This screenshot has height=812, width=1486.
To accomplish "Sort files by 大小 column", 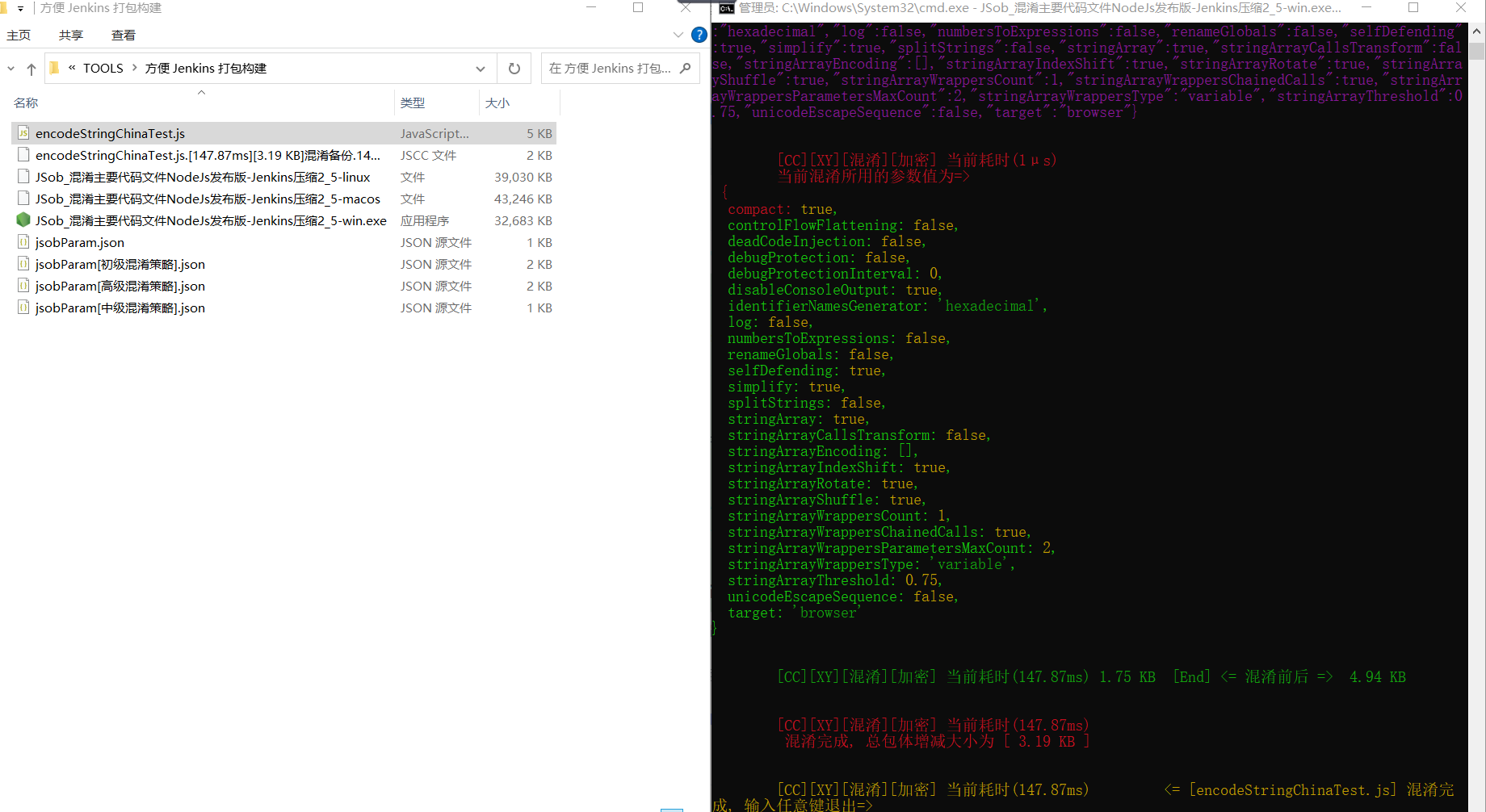I will pos(497,103).
